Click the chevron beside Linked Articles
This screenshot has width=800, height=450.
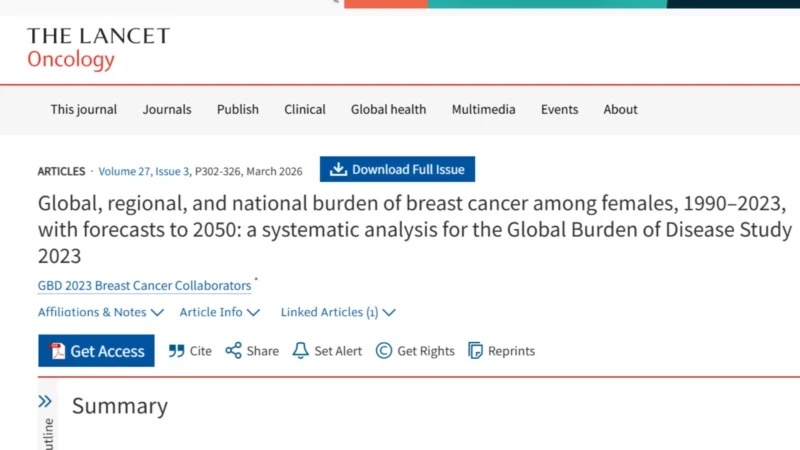tap(389, 312)
